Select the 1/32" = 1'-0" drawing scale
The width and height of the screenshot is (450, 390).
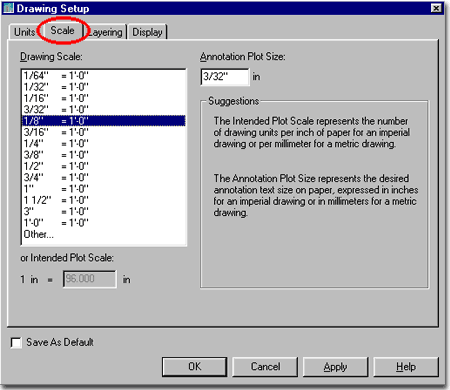pyautogui.click(x=103, y=87)
